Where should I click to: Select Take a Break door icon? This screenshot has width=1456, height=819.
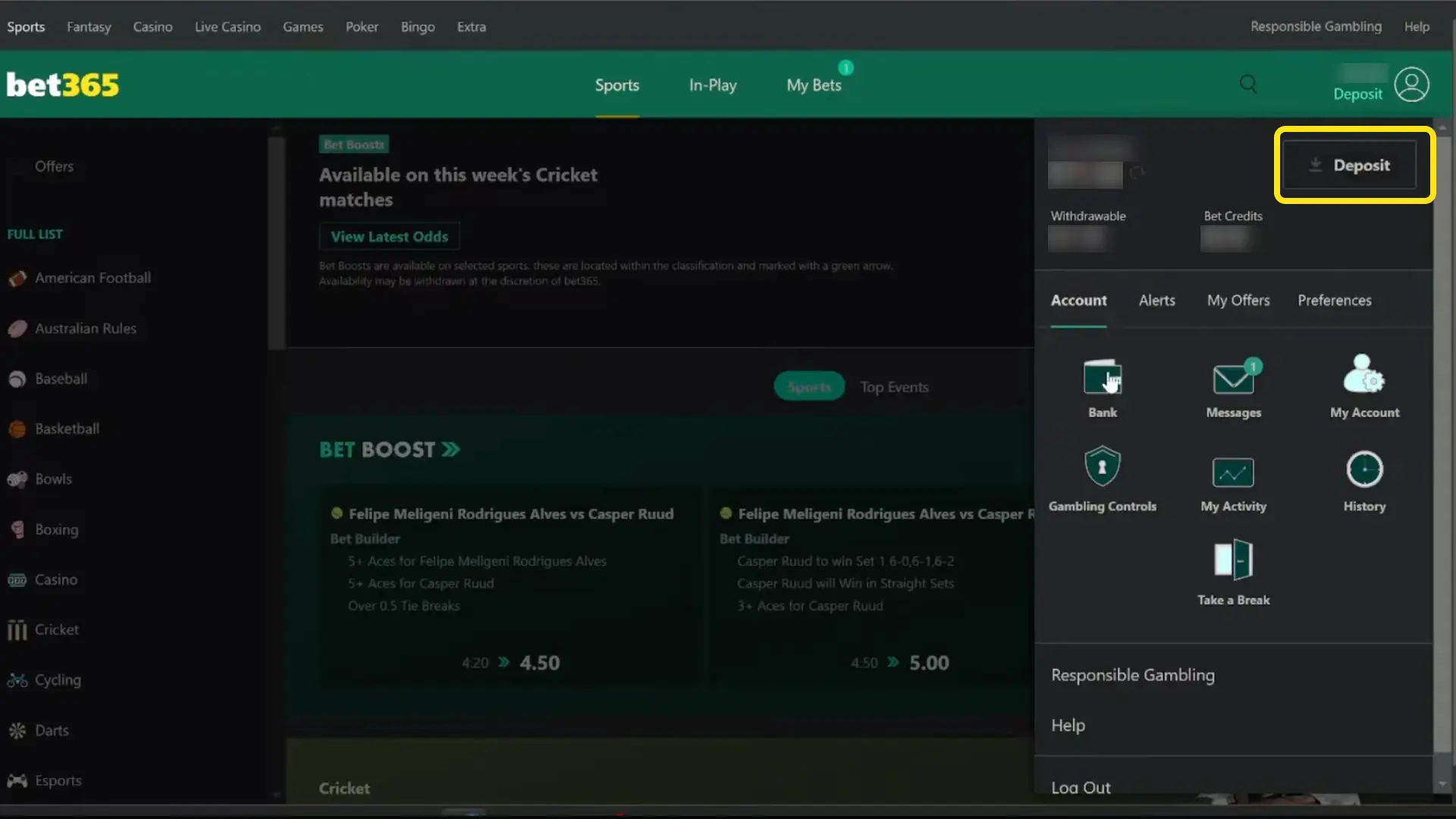tap(1233, 560)
